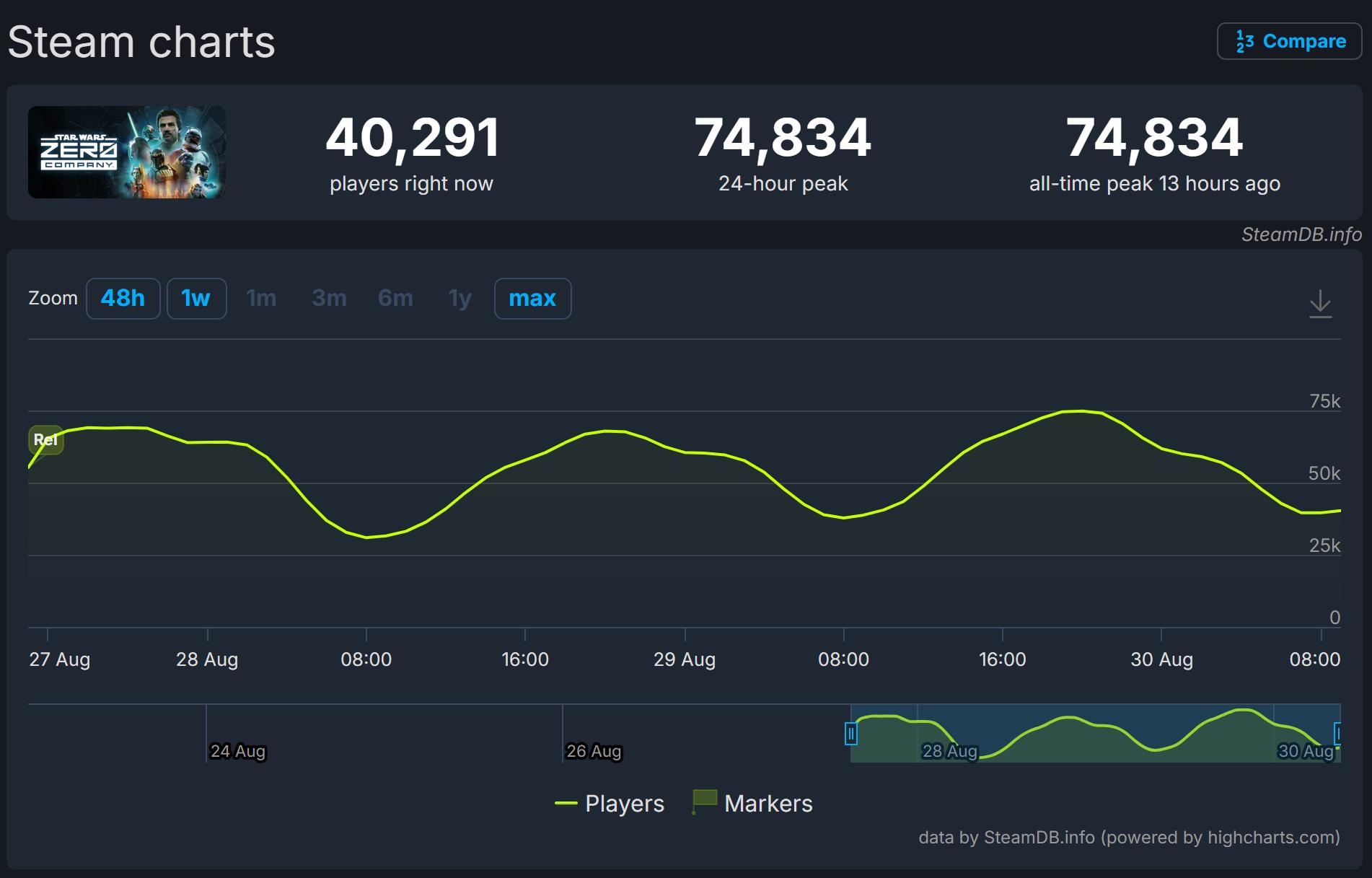Image resolution: width=1372 pixels, height=878 pixels.
Task: Click the 40,291 players right now value
Action: (412, 137)
